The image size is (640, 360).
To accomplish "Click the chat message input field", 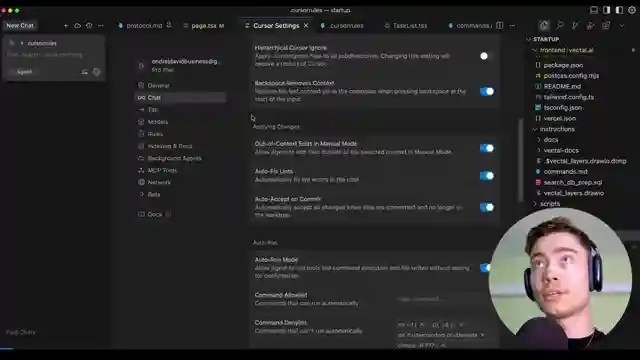I will pos(53,54).
